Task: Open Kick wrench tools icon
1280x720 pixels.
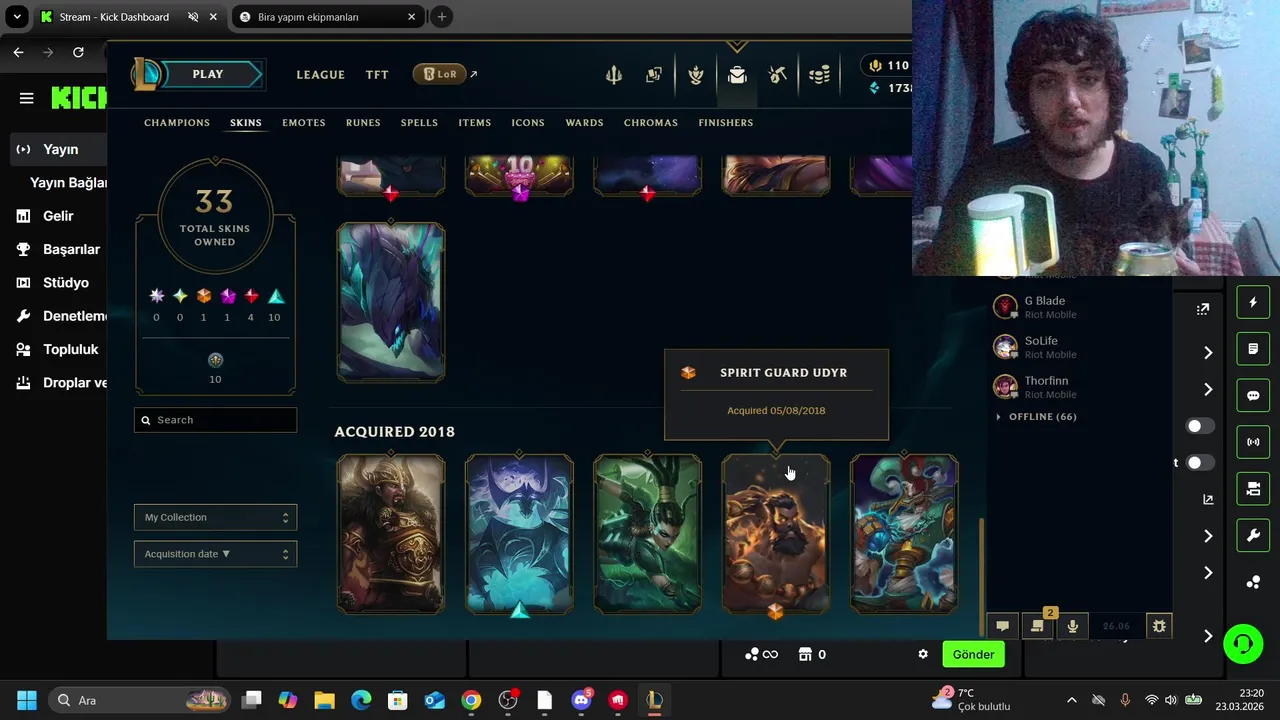Action: coord(1253,535)
